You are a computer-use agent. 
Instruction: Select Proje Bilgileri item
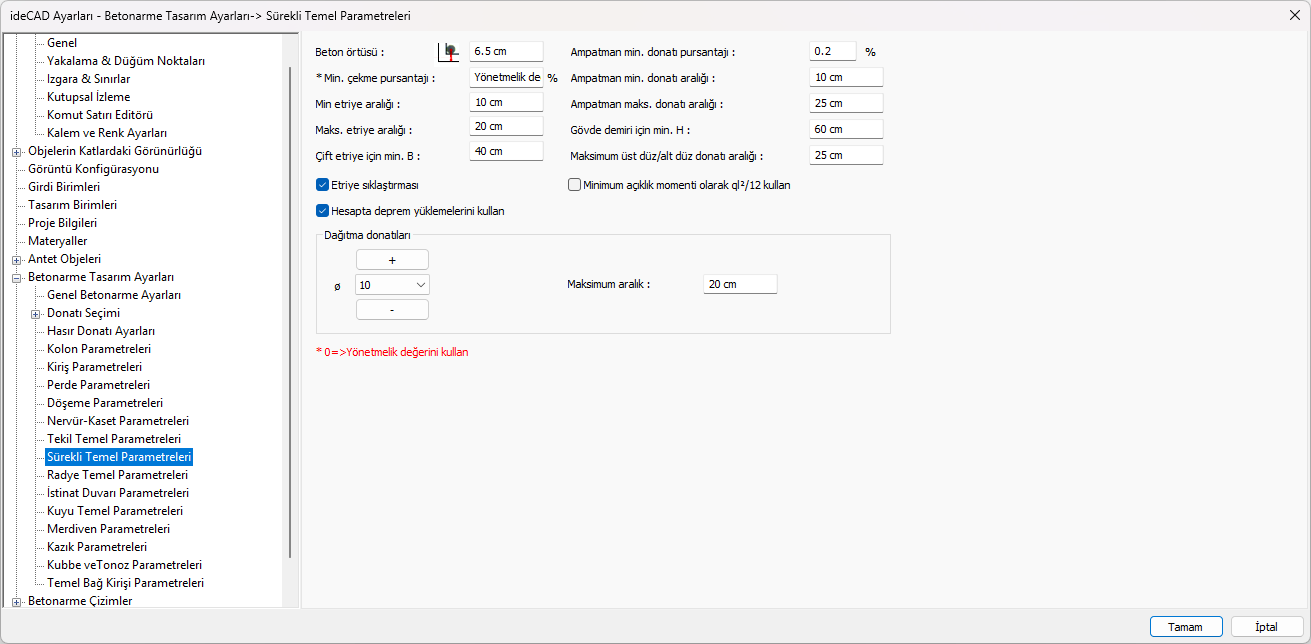[62, 223]
